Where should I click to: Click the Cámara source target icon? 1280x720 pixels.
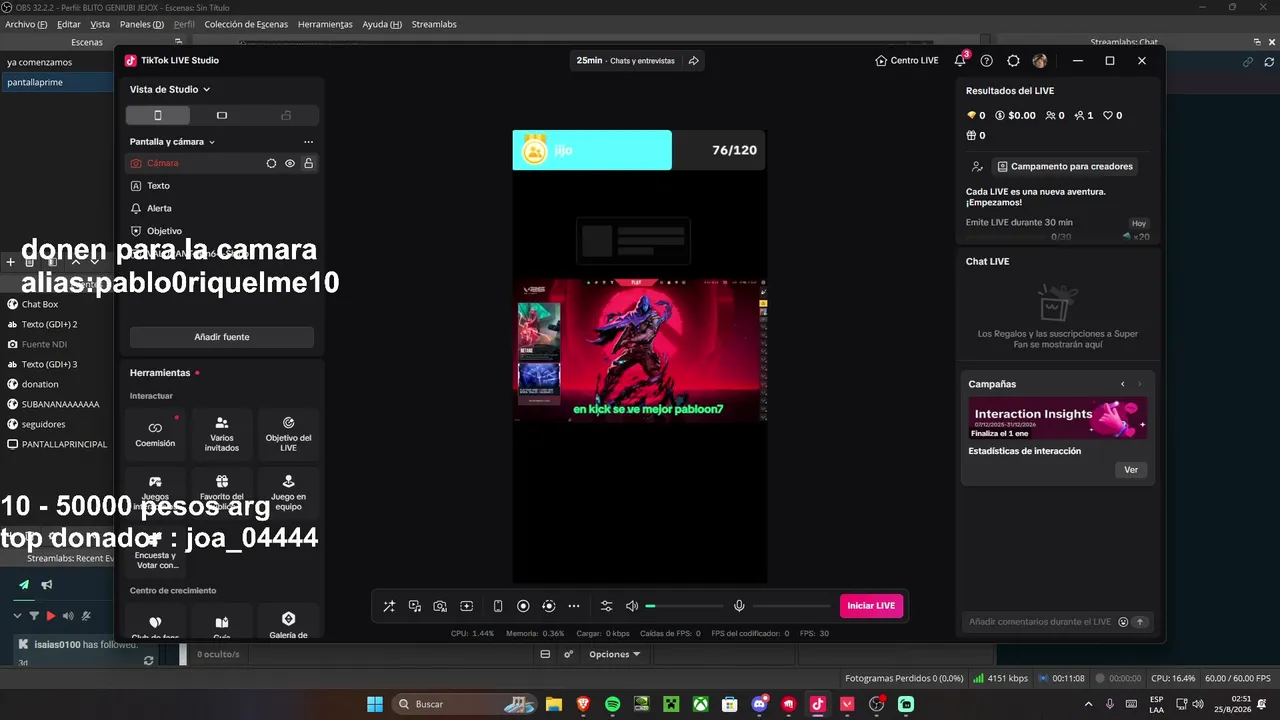click(271, 163)
